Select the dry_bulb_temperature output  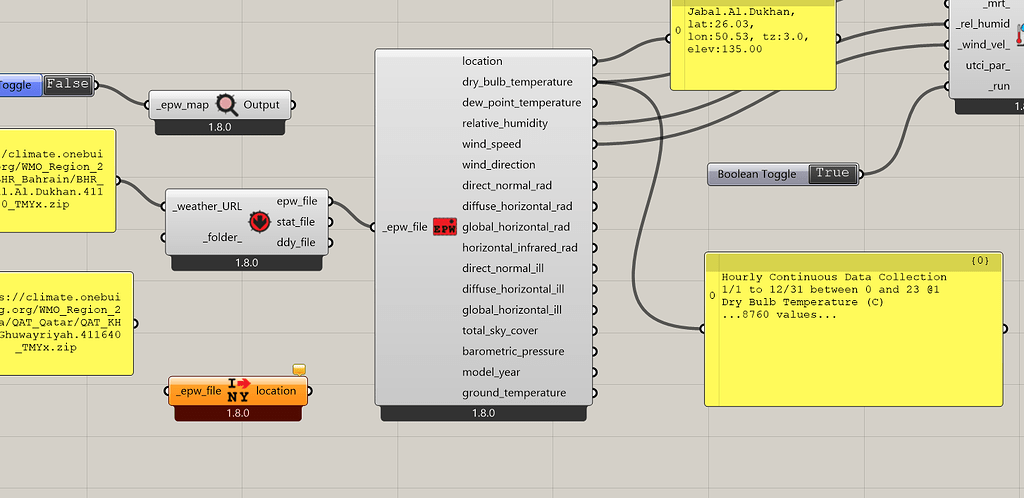[517, 82]
